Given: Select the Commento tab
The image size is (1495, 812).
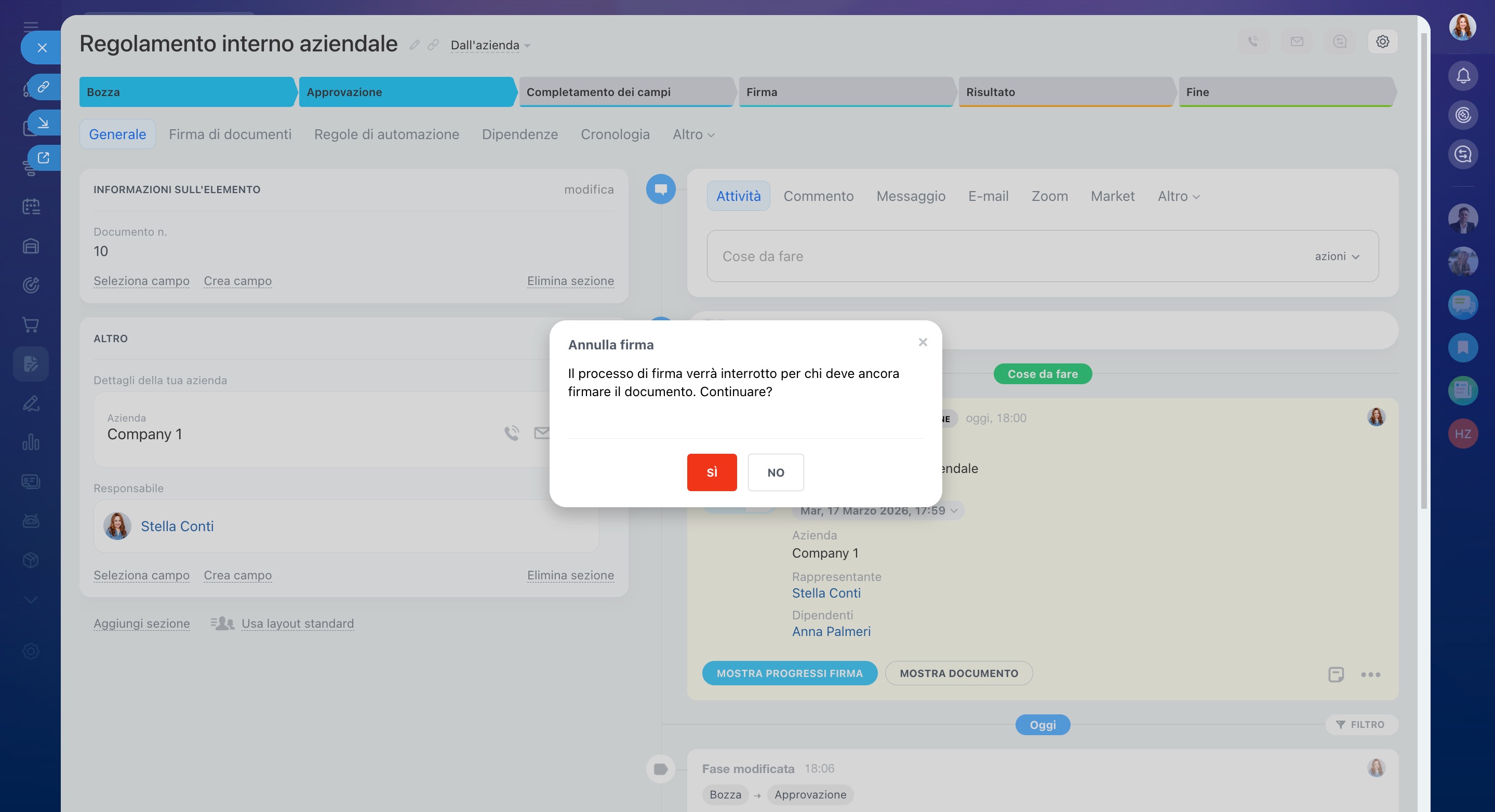Looking at the screenshot, I should pos(818,196).
